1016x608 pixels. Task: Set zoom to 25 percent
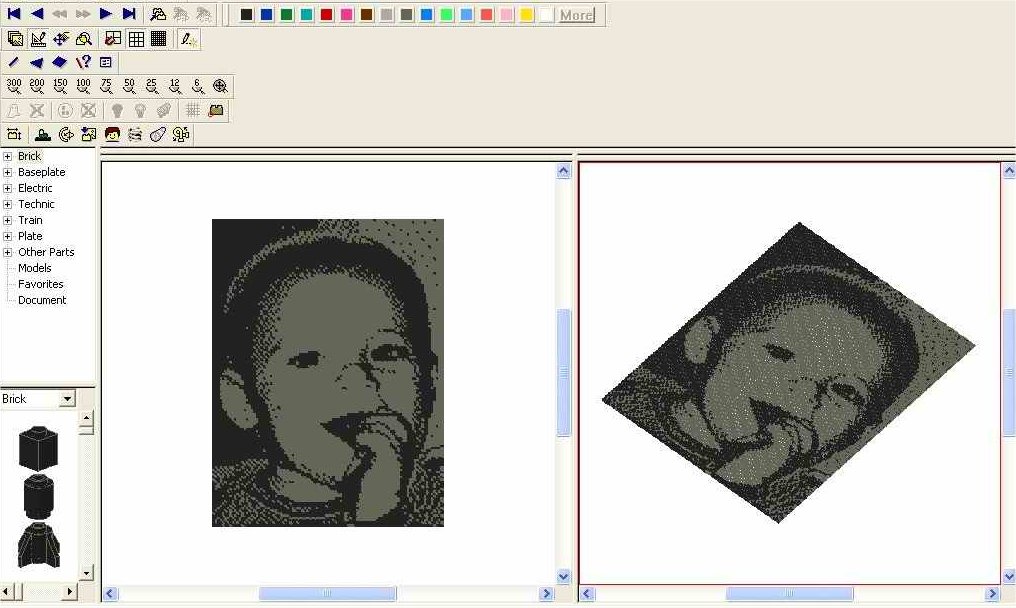pos(152,86)
